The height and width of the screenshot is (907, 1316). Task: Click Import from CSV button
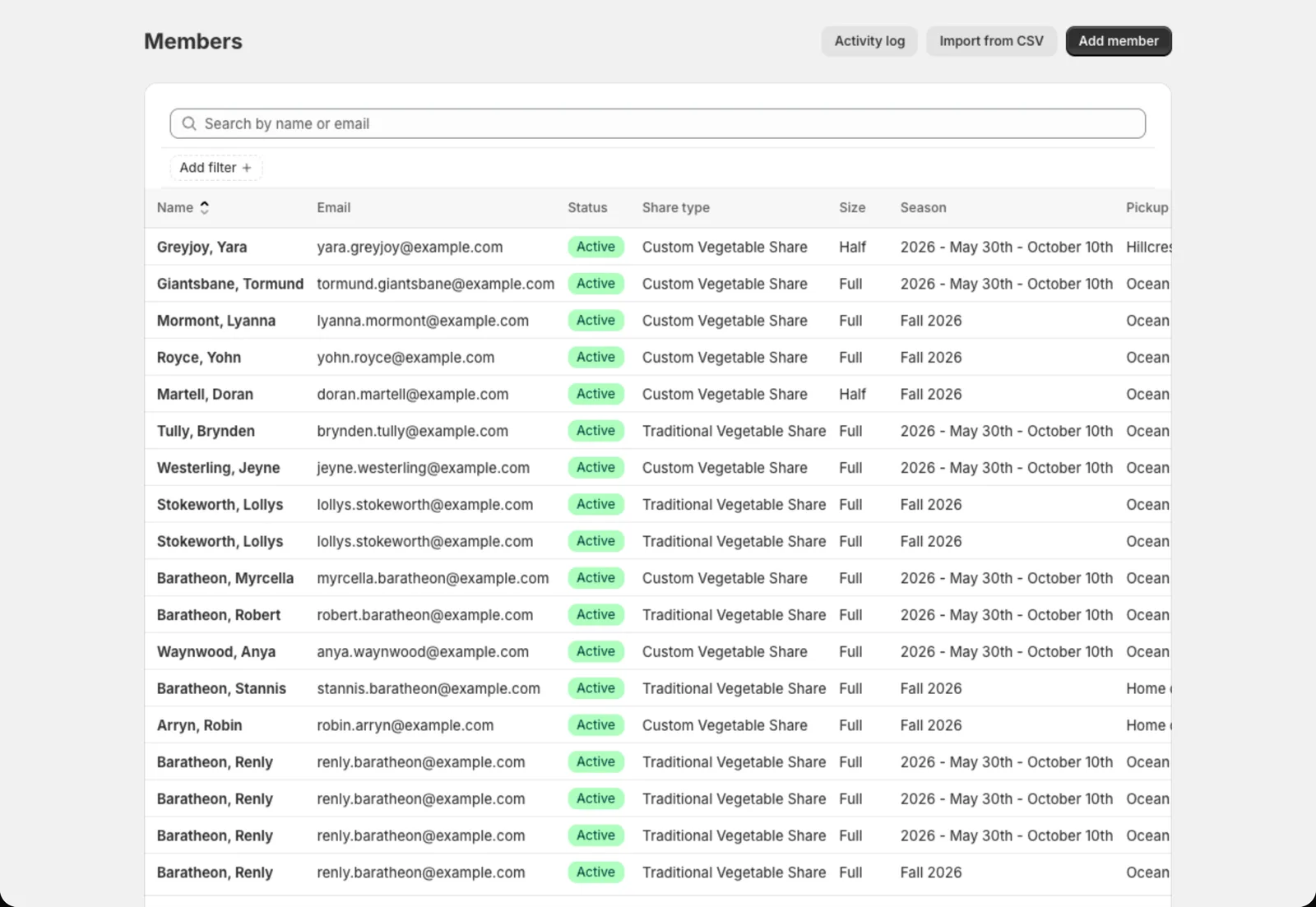tap(991, 41)
